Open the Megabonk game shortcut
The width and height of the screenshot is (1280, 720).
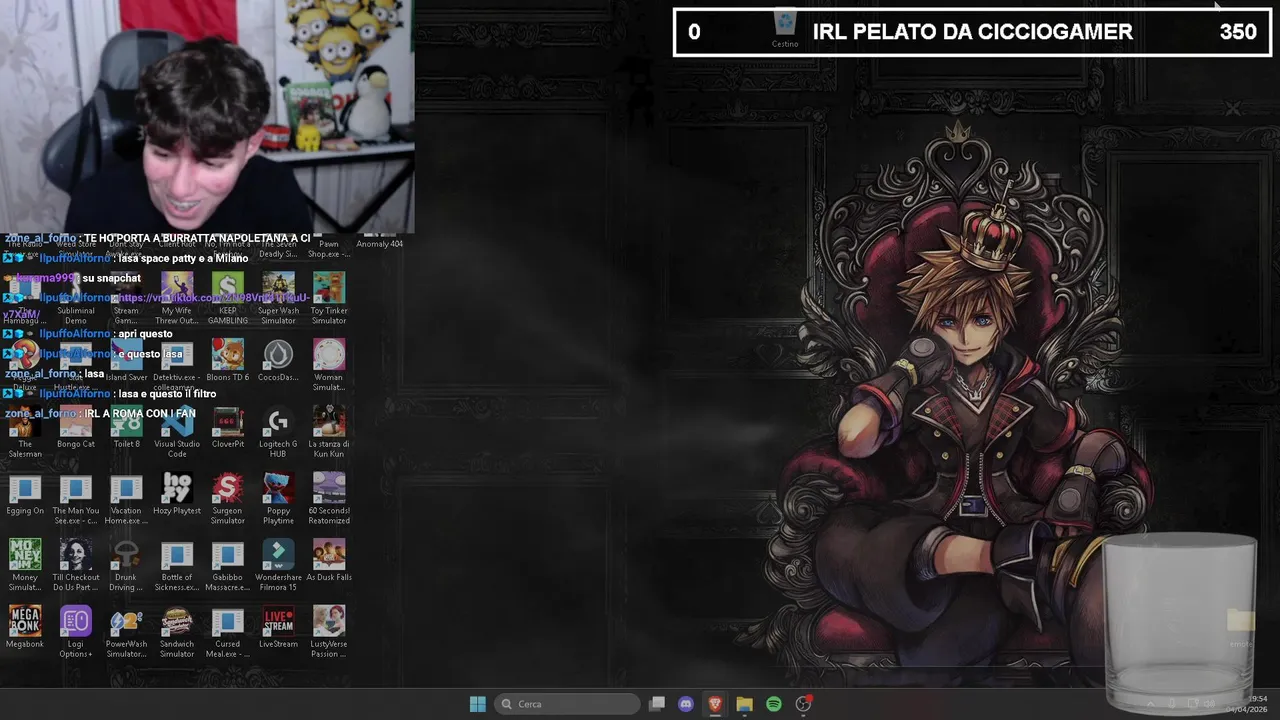(x=25, y=627)
